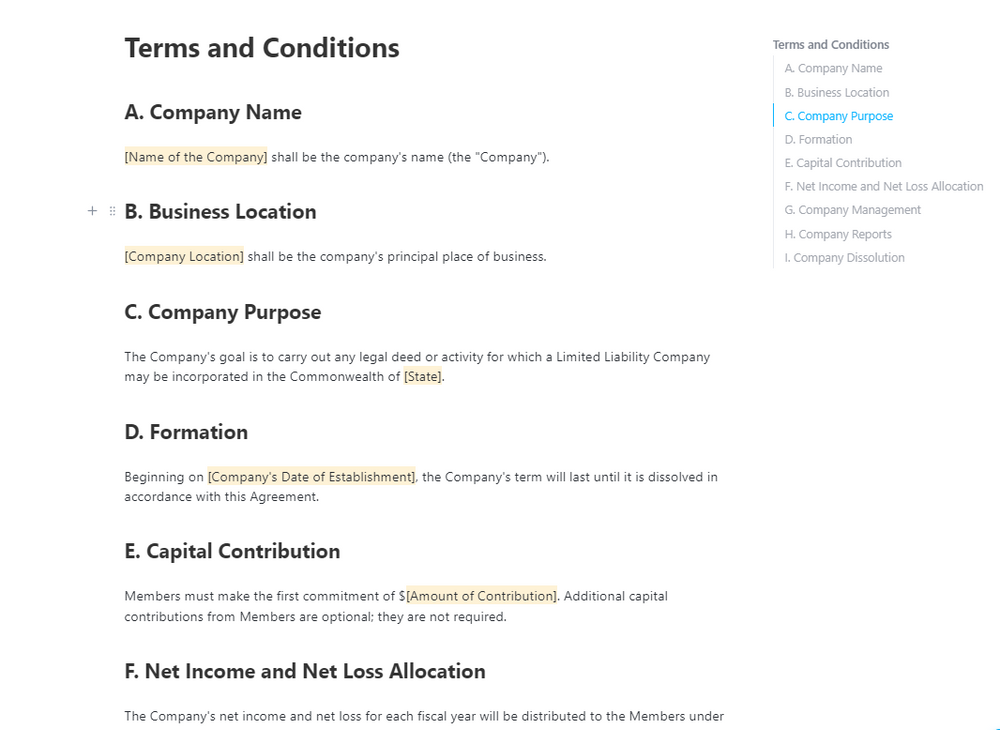Open C. Company Purpose in outline sidebar

pos(838,116)
